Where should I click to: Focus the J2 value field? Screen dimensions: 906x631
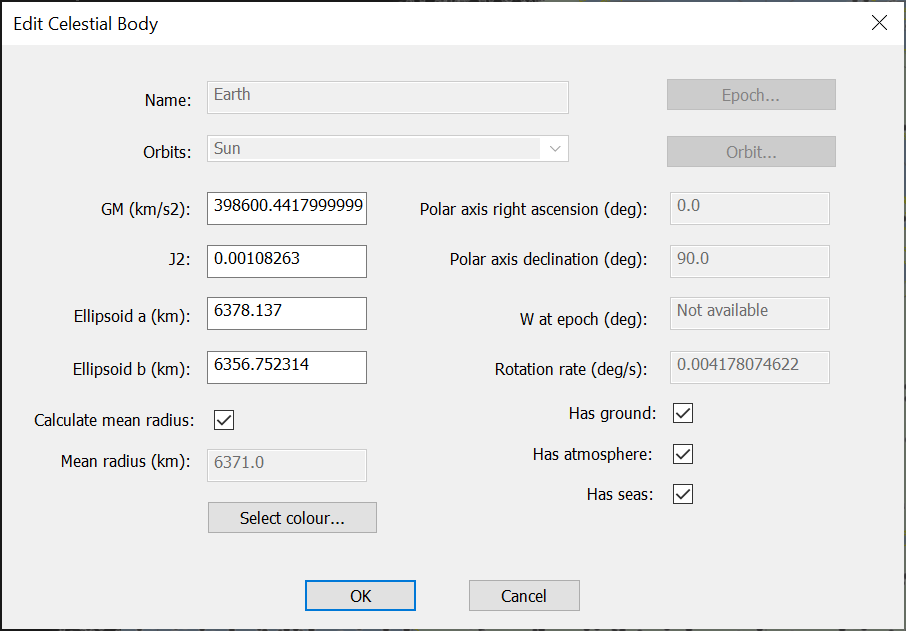[x=287, y=260]
